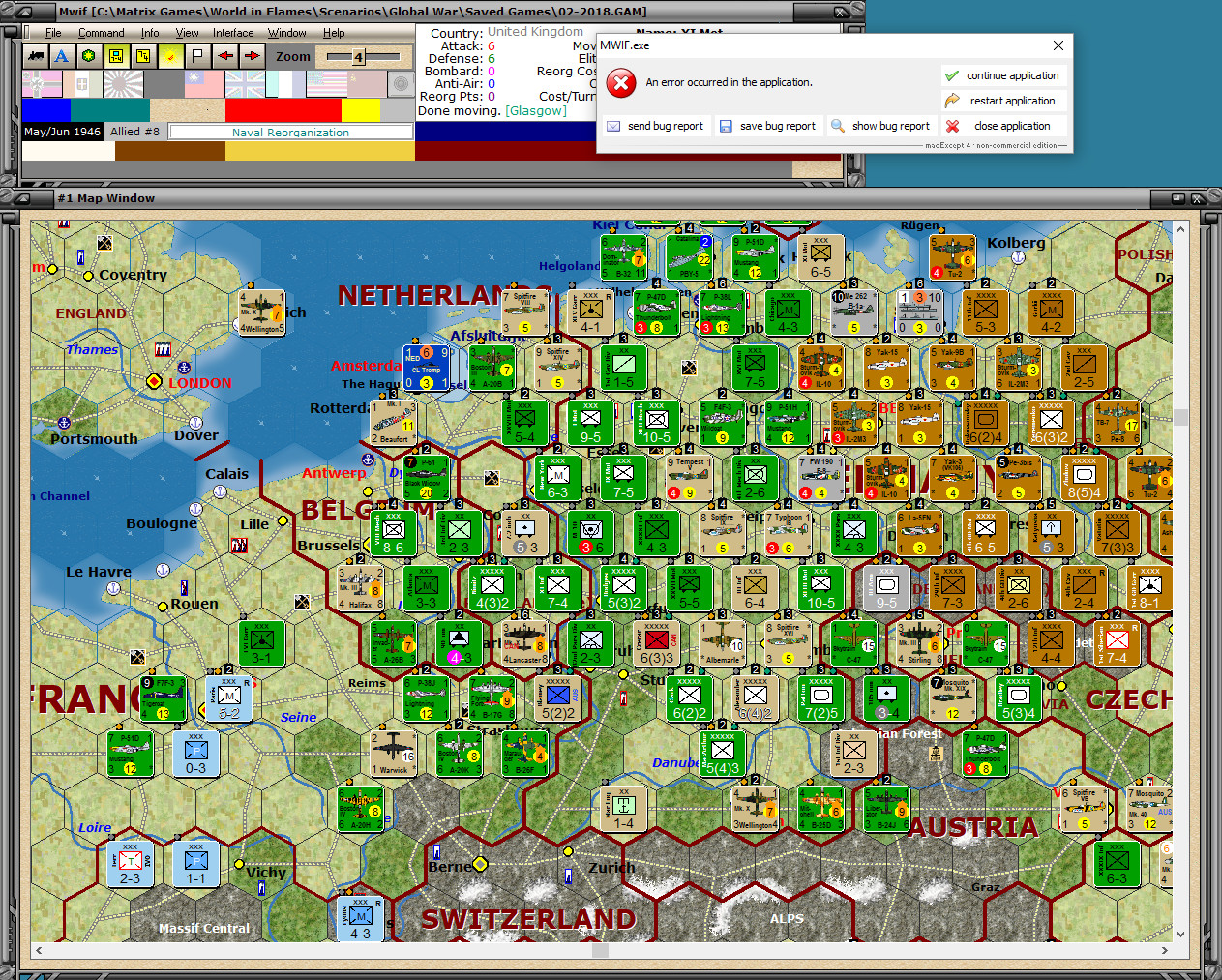Select the Japanese rising sun flag
The image size is (1222, 980).
(x=123, y=84)
